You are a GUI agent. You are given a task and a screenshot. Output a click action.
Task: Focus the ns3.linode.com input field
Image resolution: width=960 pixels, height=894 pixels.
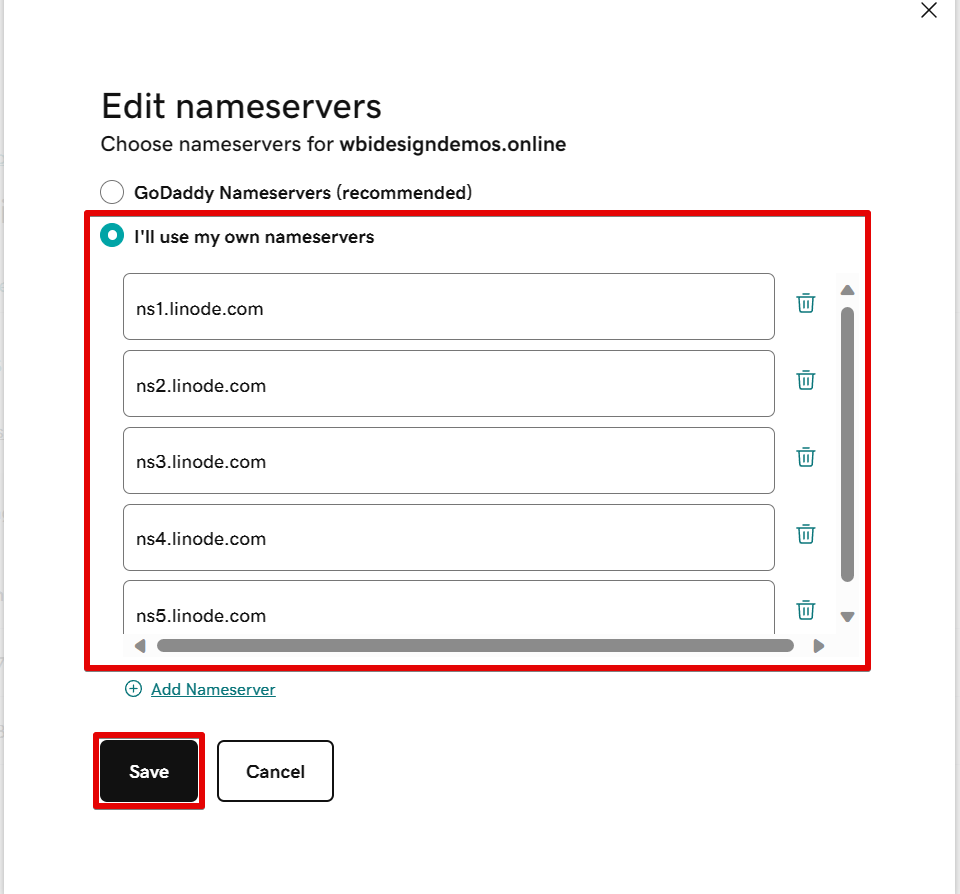[x=449, y=460]
